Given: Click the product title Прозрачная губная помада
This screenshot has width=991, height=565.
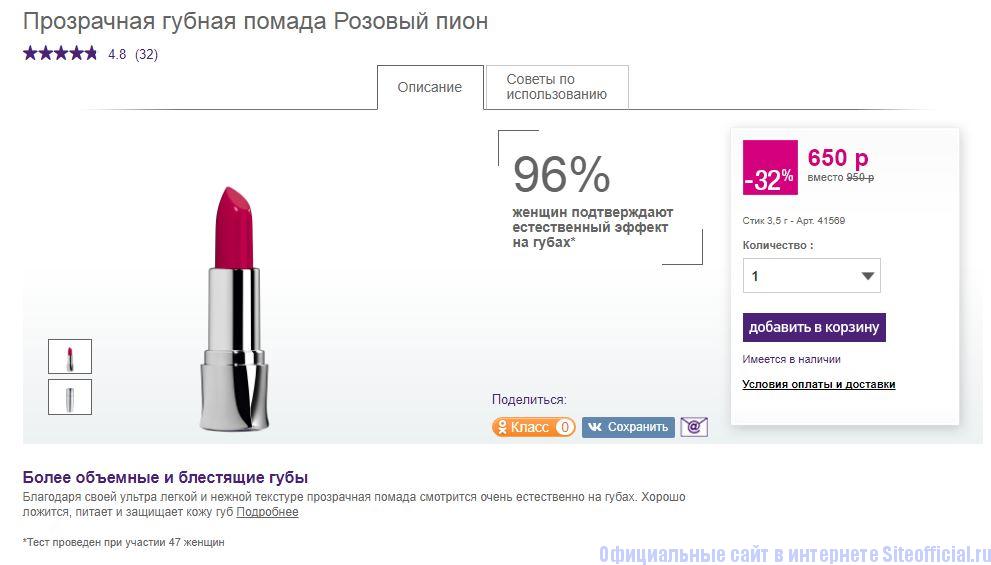Looking at the screenshot, I should tap(255, 21).
